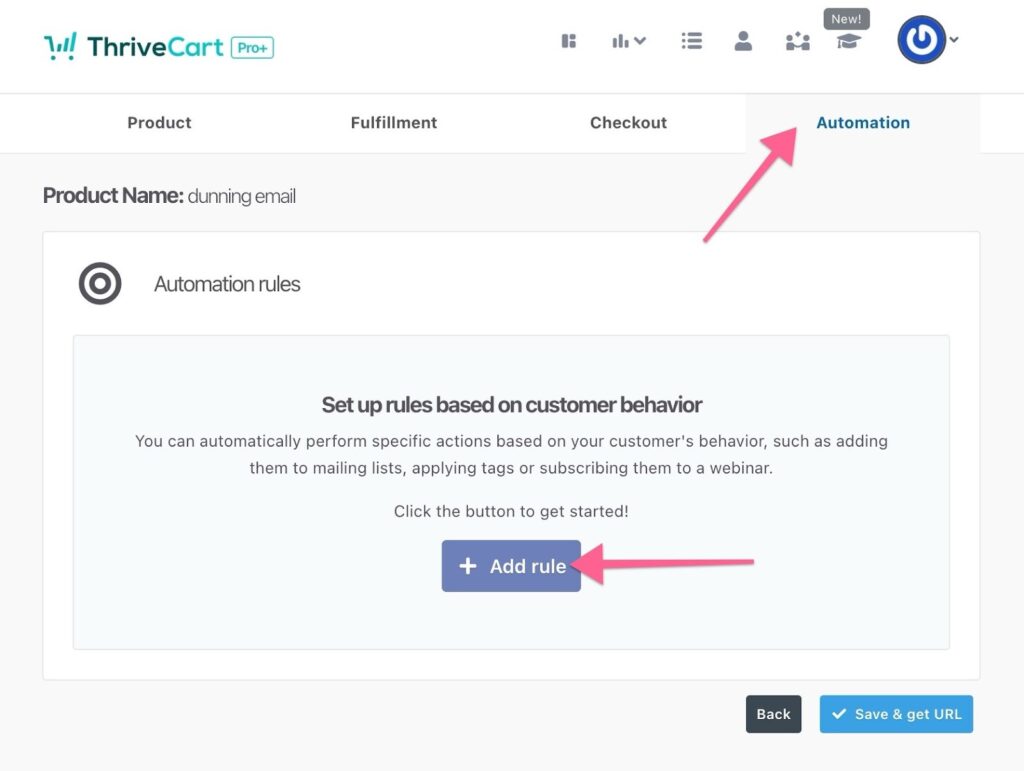Go to the Checkout tab
The height and width of the screenshot is (771, 1024).
628,123
